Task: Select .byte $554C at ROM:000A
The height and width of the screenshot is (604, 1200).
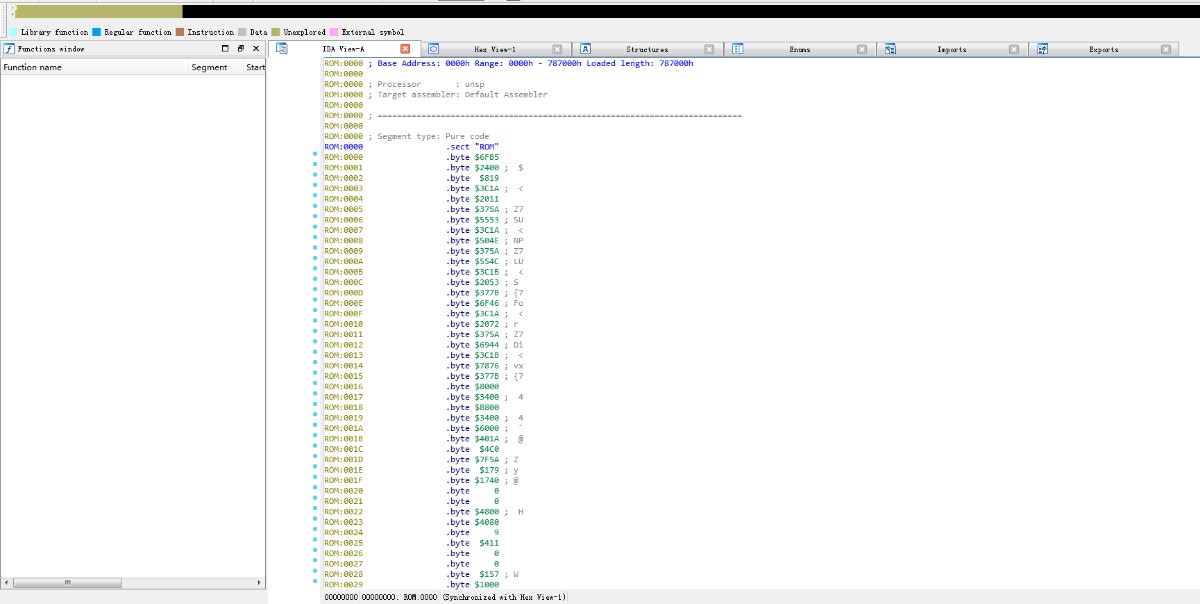Action: pos(473,261)
